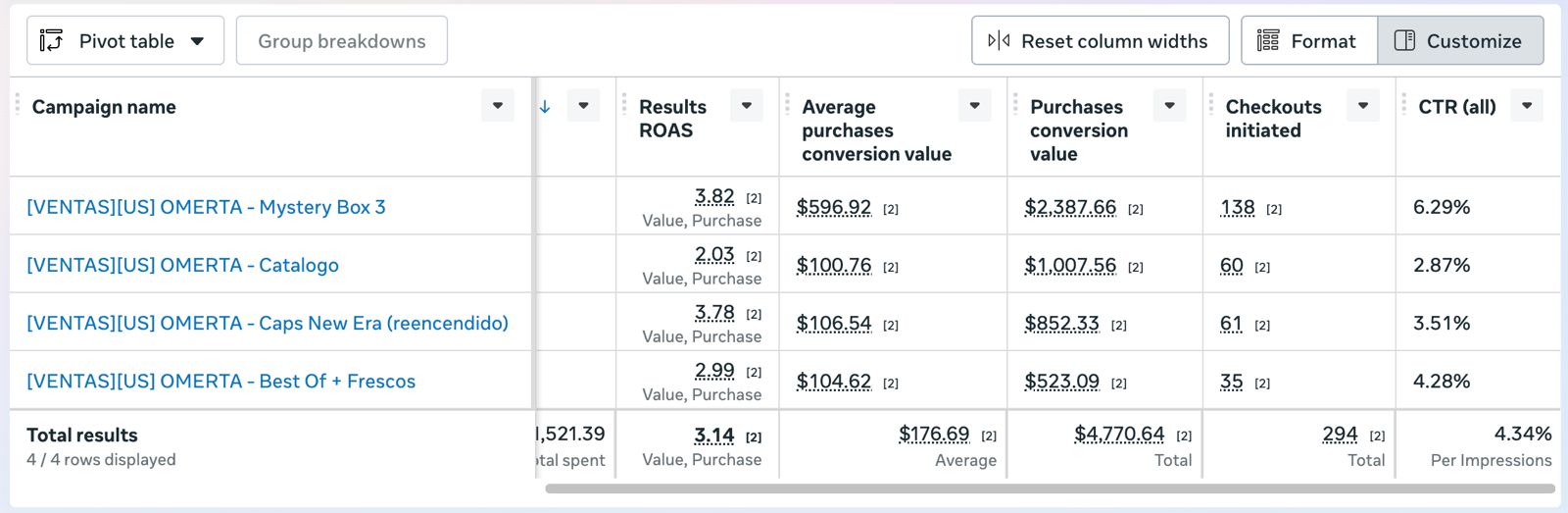1568x513 pixels.
Task: Click the $104.62 average value
Action: point(834,381)
